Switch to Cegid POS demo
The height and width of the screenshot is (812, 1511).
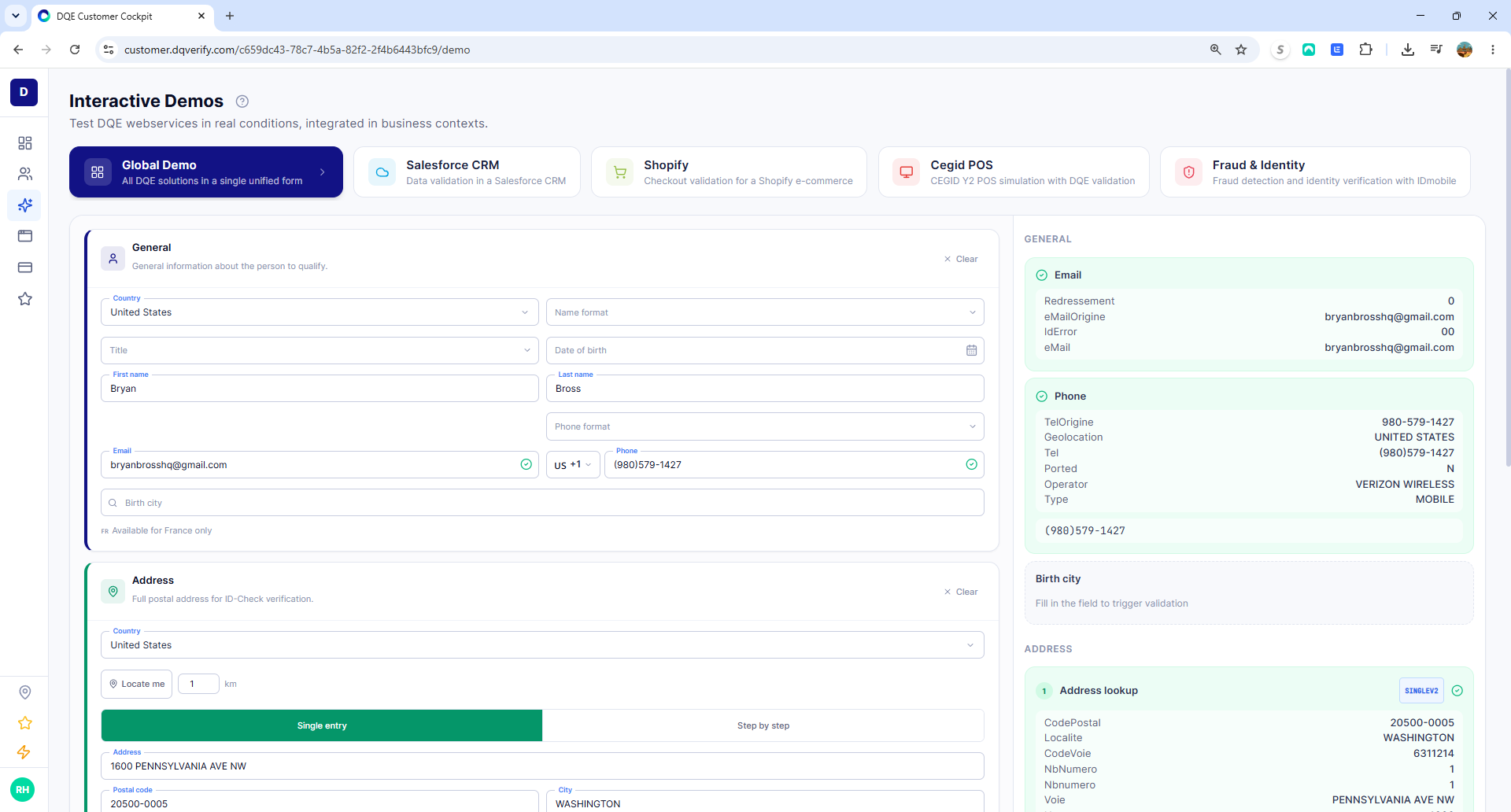coord(1014,172)
